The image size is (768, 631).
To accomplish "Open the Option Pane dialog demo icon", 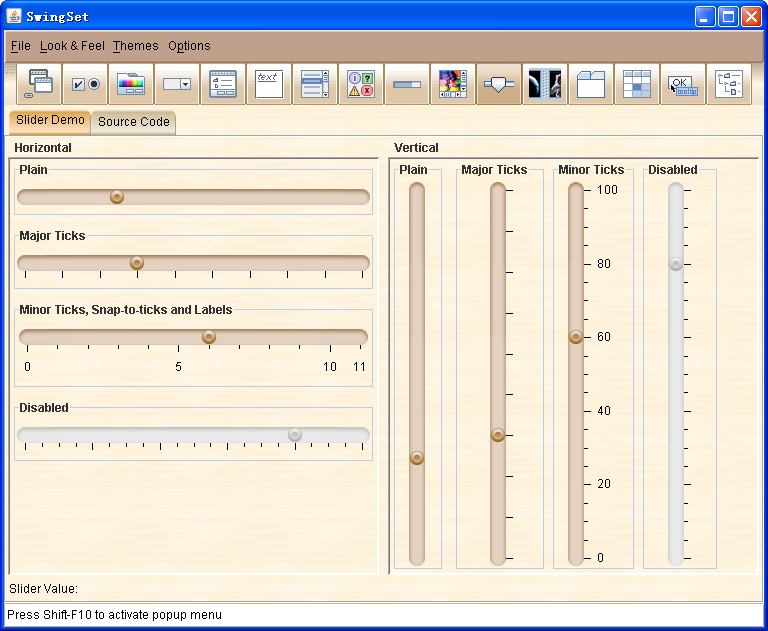I will tap(361, 84).
